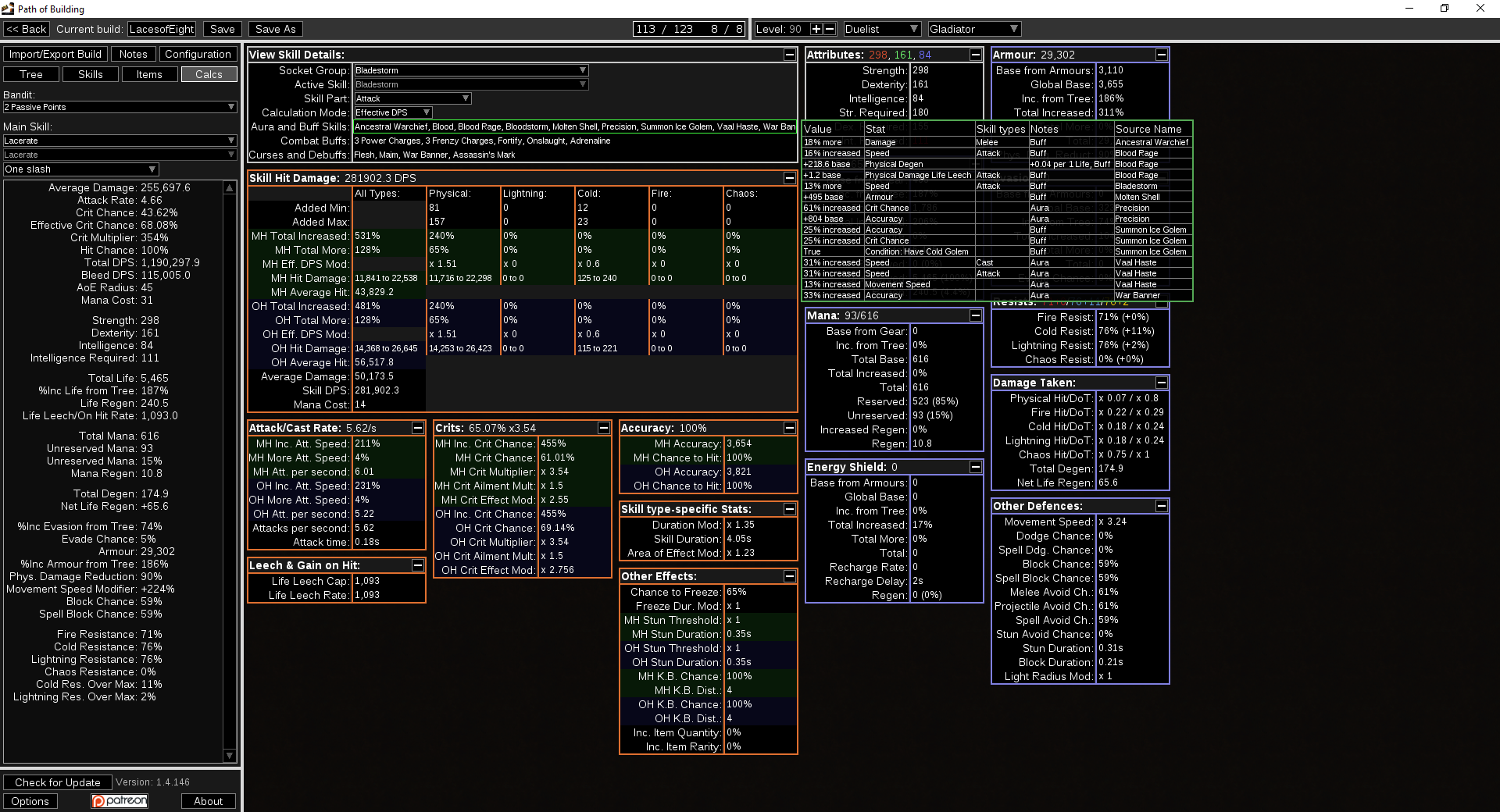Open the Calculation Mode dropdown

coord(392,112)
